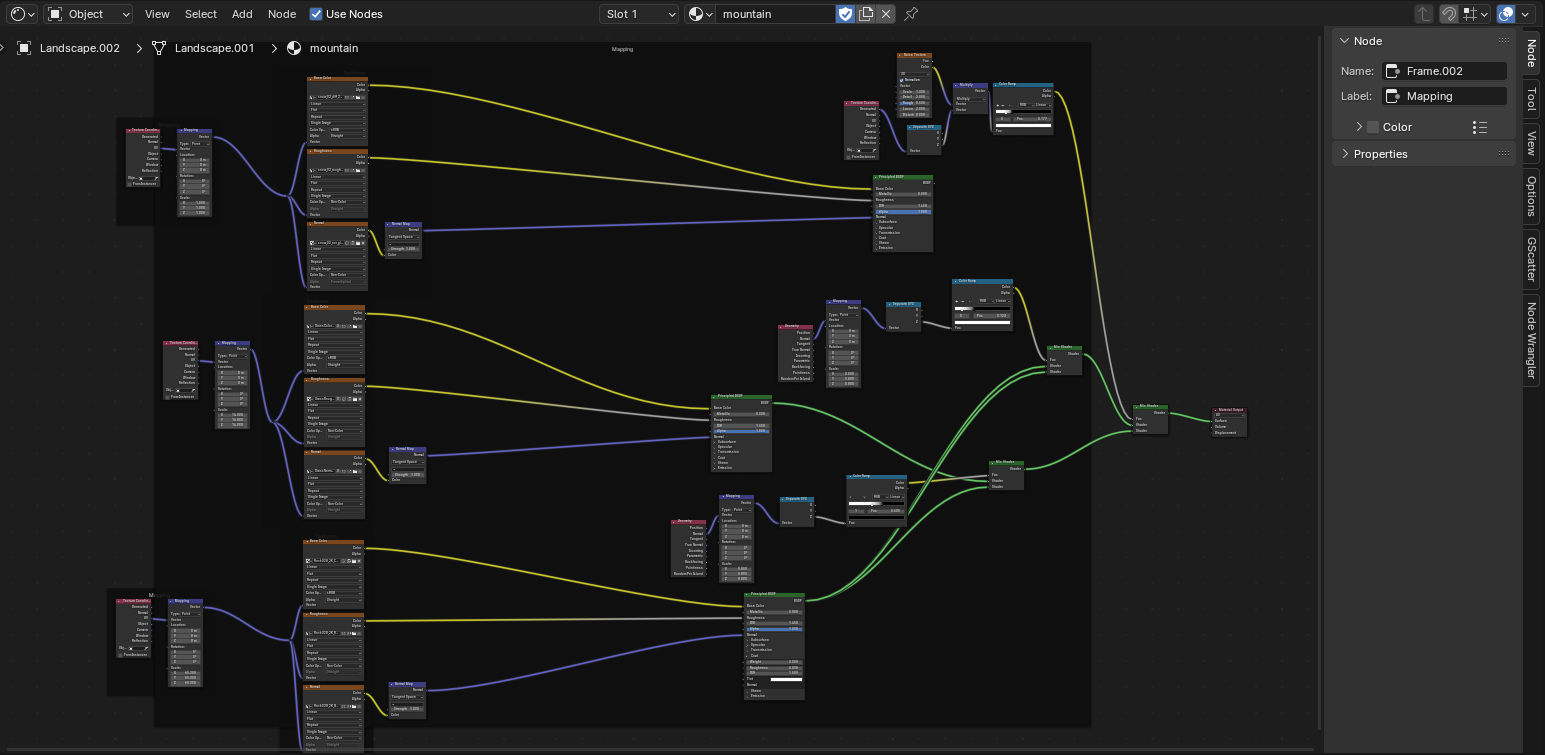Select Mix Shader node connected to Material Output
Viewport: 1545px width, 755px height.
point(1150,405)
